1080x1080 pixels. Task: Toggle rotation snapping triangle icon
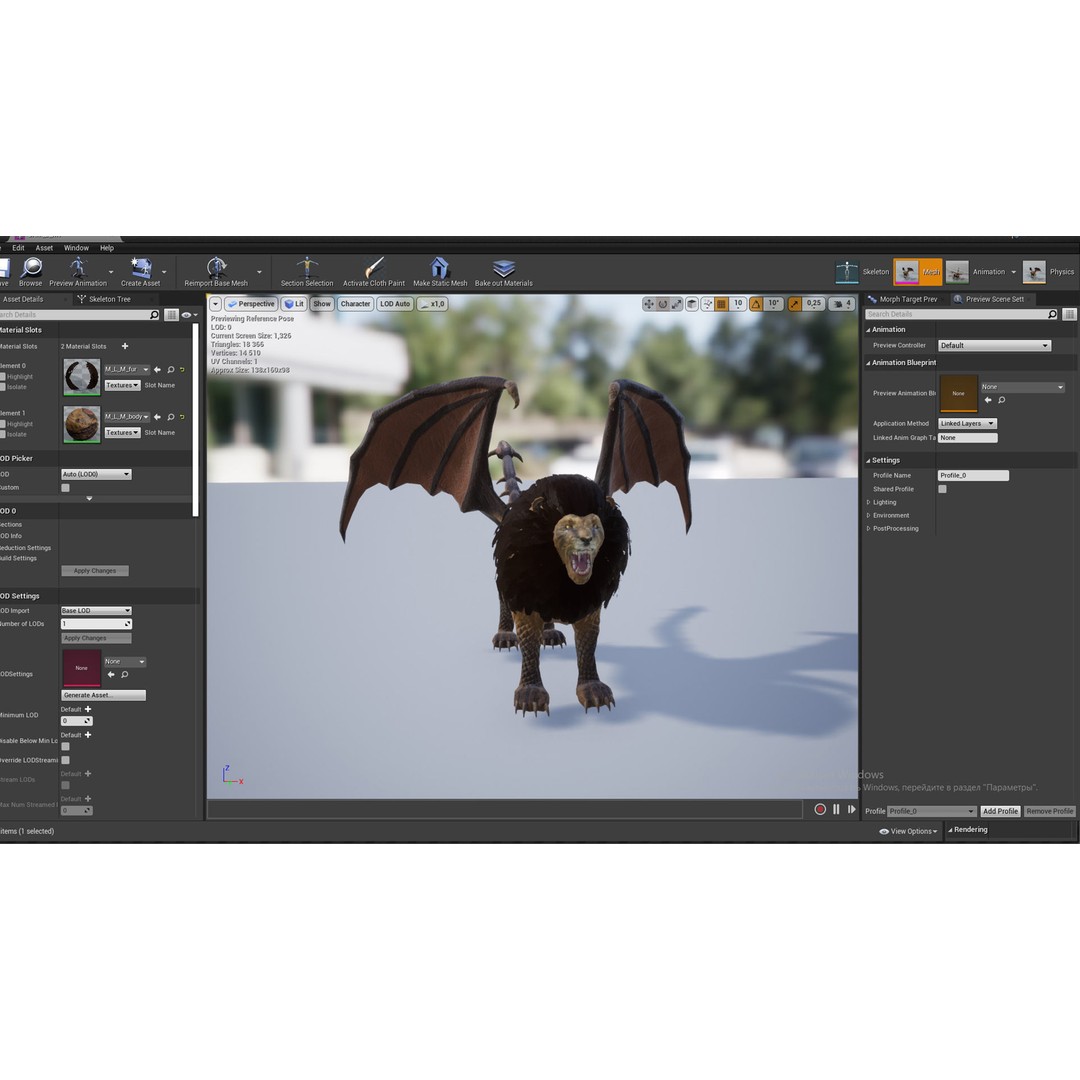756,304
